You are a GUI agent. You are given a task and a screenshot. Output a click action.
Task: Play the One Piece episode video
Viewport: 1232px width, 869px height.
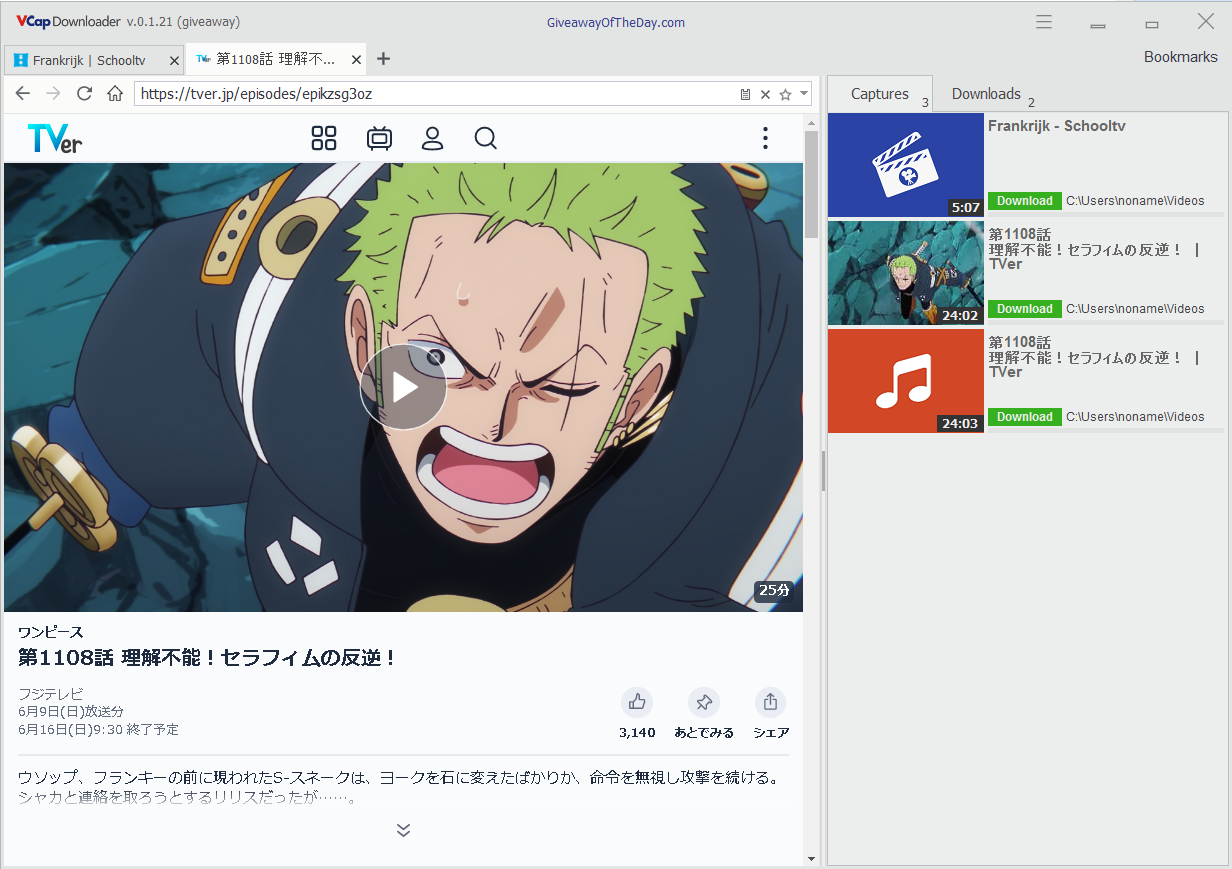pos(403,387)
